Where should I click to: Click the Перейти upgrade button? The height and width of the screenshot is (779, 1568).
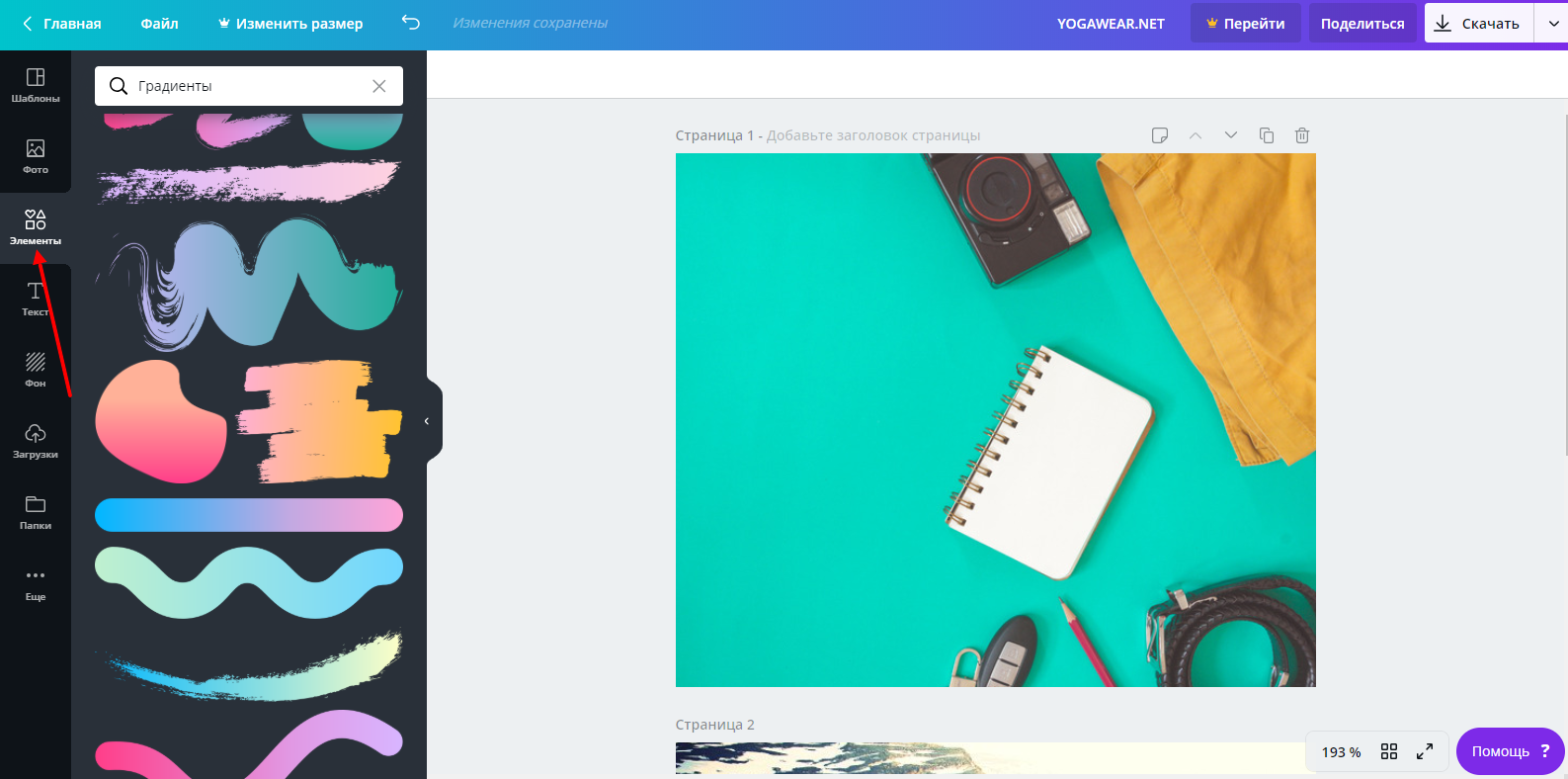pyautogui.click(x=1245, y=24)
